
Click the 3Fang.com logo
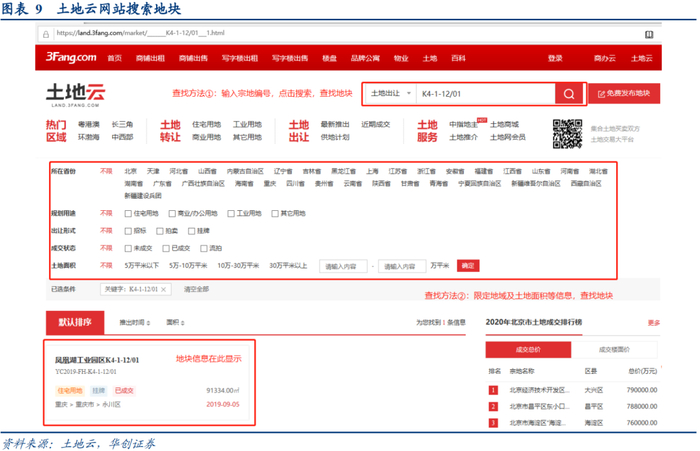coord(71,58)
